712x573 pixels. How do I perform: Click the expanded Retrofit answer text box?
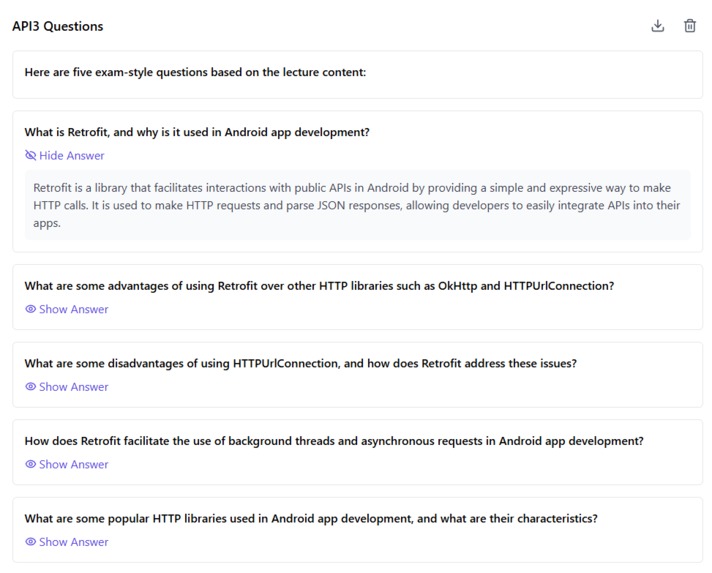tap(357, 205)
